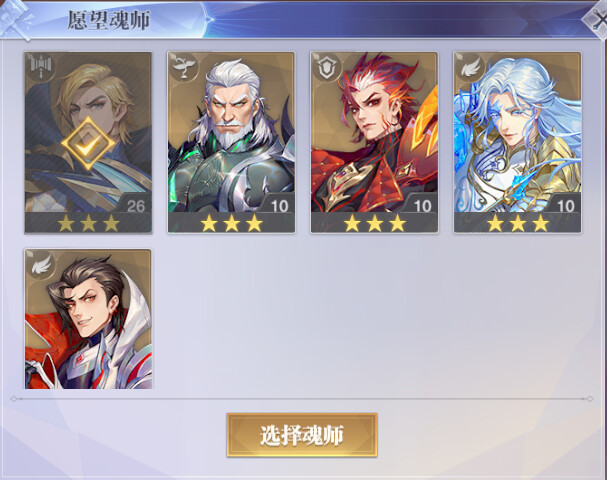Click the wing class icon on dark-haired hero
The width and height of the screenshot is (607, 480).
[x=41, y=264]
